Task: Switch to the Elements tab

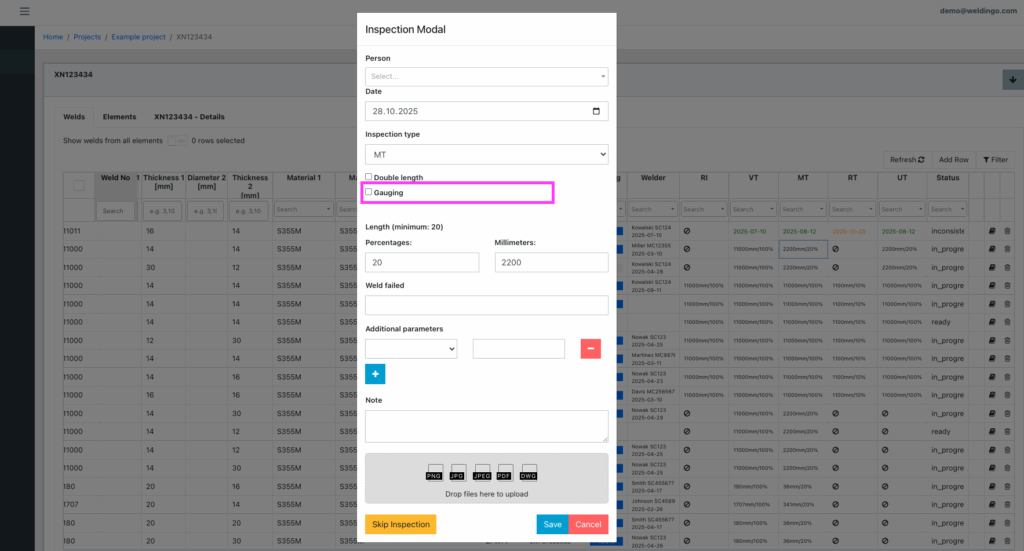Action: (119, 117)
